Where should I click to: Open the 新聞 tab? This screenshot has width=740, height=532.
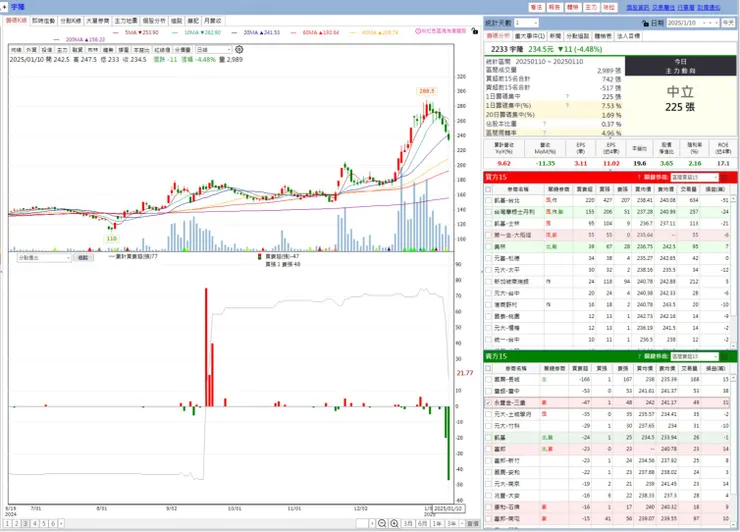(555, 36)
